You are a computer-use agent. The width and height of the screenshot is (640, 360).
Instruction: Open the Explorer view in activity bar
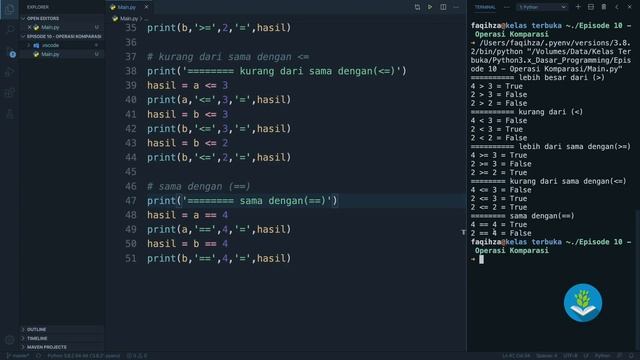click(9, 8)
